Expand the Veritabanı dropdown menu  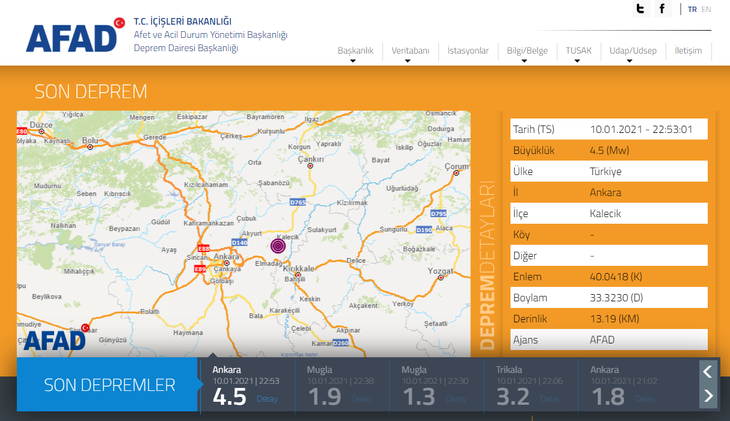click(410, 51)
